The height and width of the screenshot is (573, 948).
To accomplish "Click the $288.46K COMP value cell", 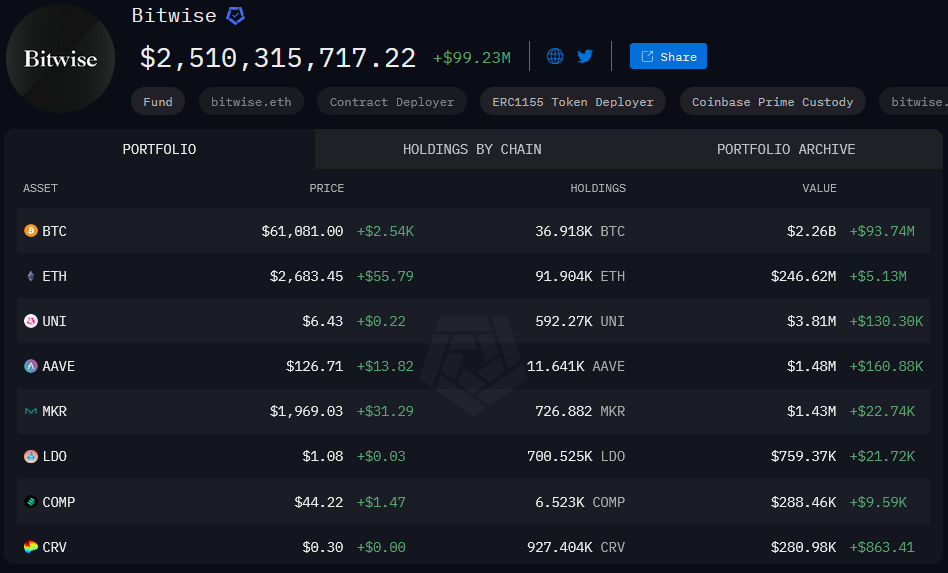I will (804, 502).
